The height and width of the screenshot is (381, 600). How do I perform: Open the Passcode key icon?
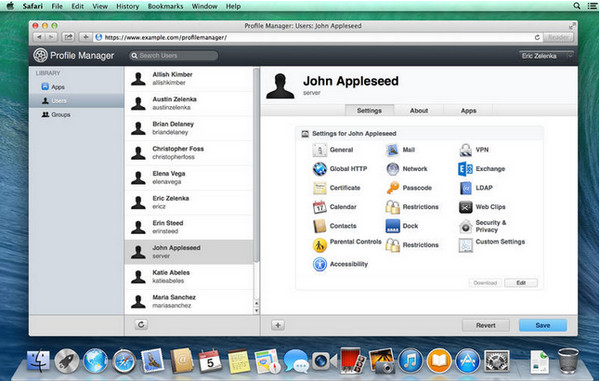click(x=393, y=188)
